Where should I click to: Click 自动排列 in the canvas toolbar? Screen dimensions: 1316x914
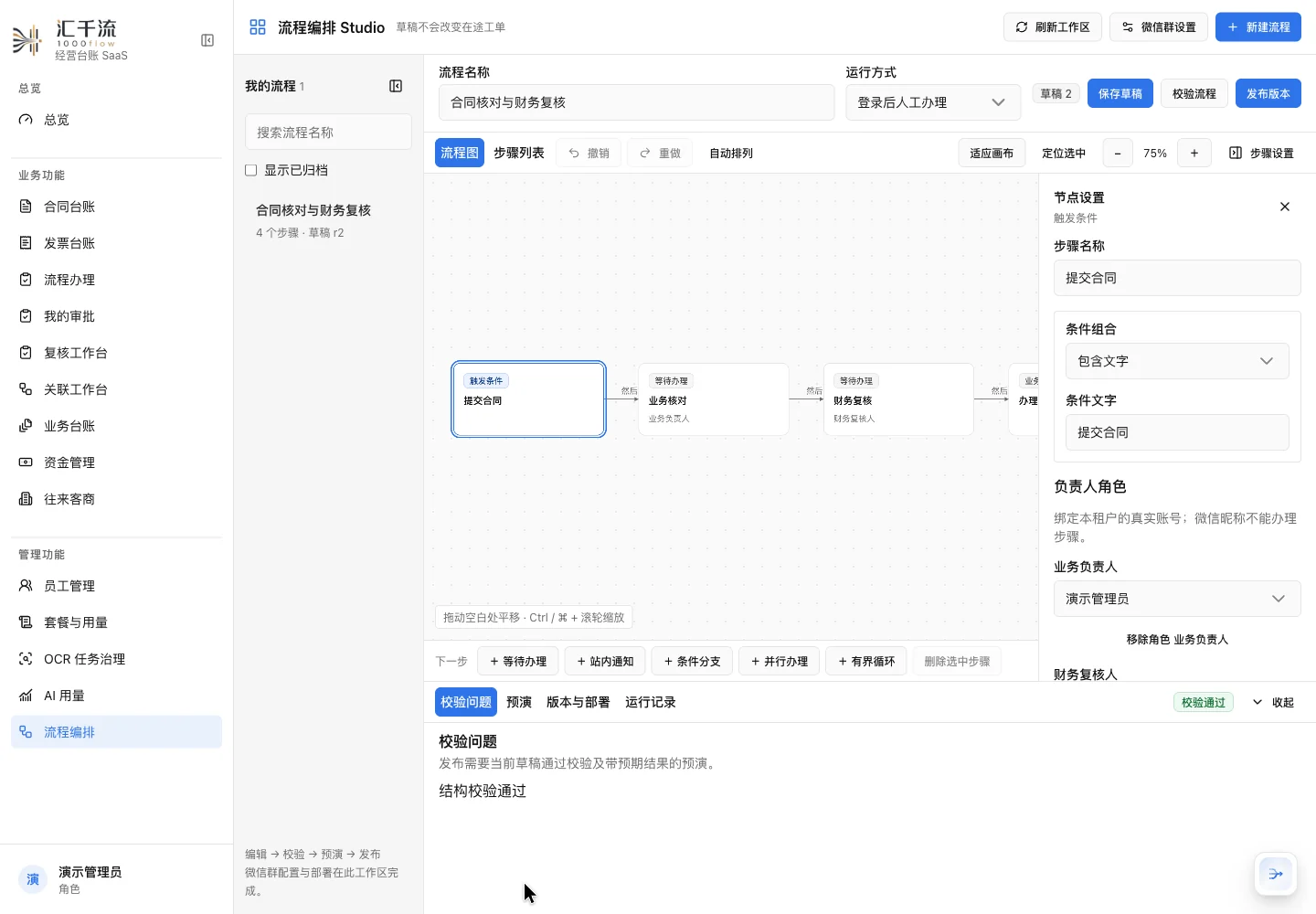[x=731, y=154]
